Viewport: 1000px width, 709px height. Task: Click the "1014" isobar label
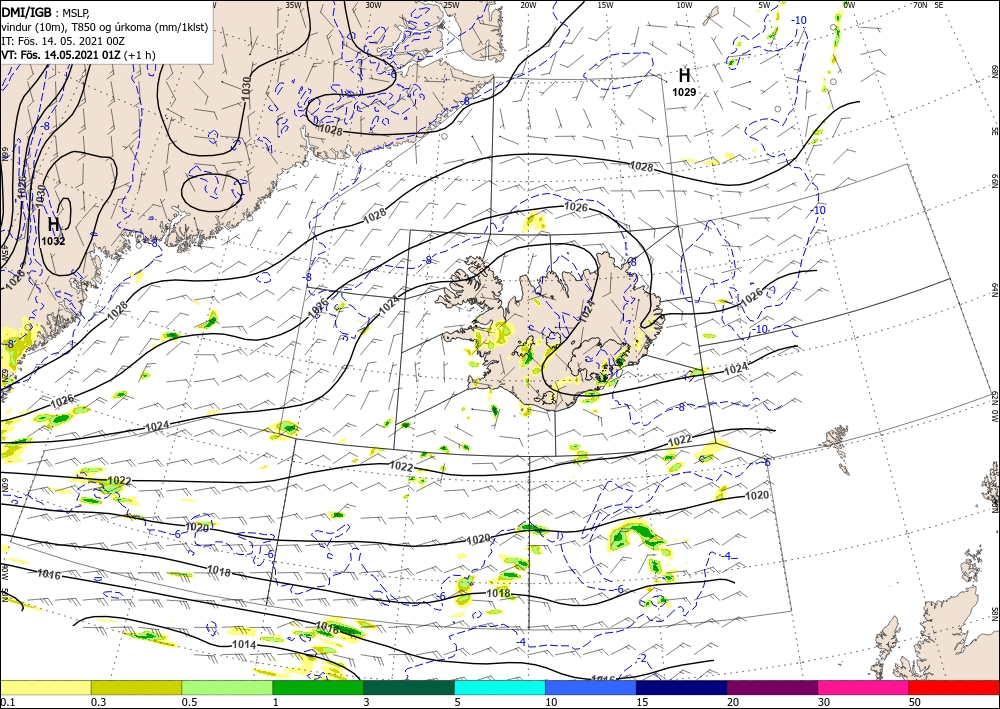click(x=244, y=645)
